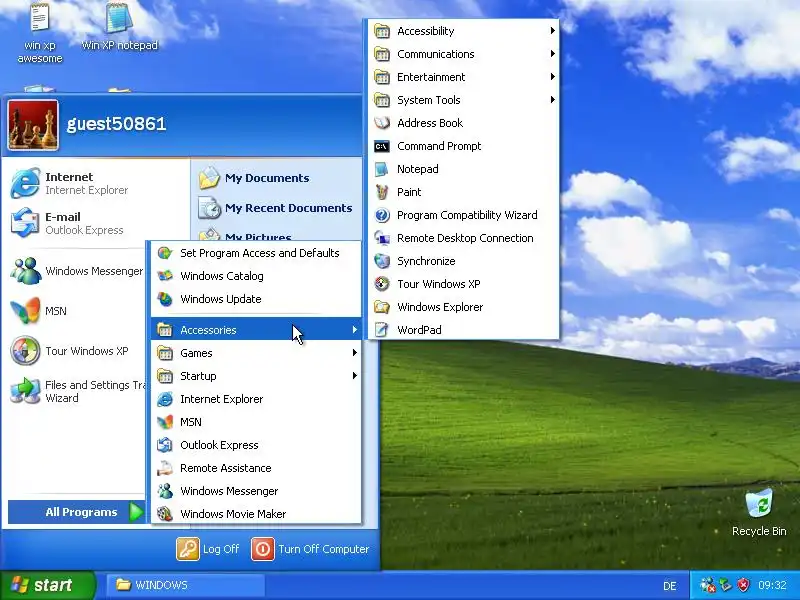The height and width of the screenshot is (600, 800).
Task: Open Remote Assistance
Action: click(256, 468)
